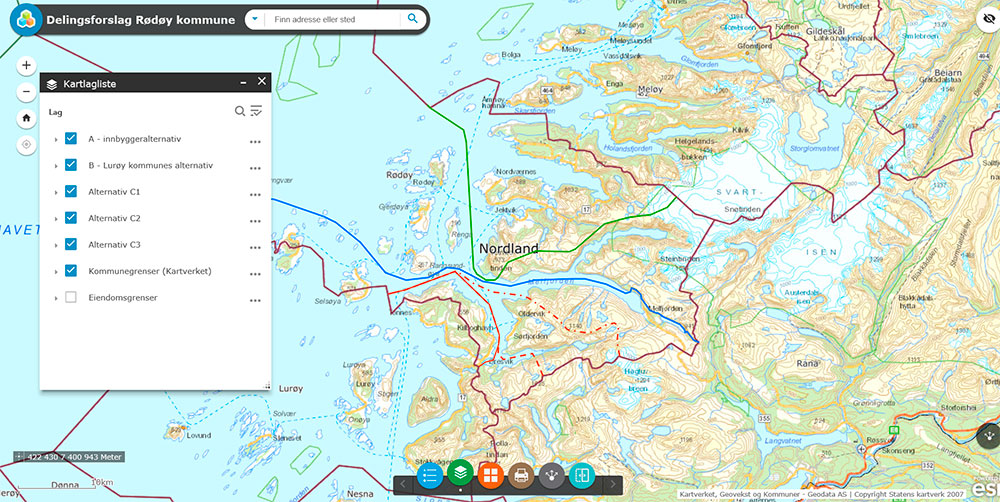Uncheck the A - innbyggeralternativ layer
Viewport: 1000px width, 502px height.
pos(71,139)
